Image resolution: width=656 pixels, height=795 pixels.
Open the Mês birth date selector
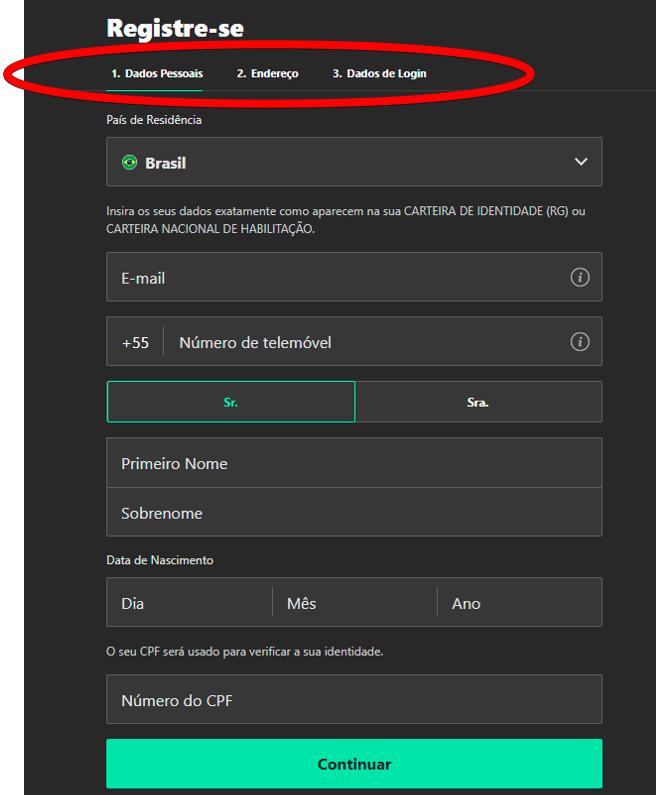pyautogui.click(x=355, y=602)
